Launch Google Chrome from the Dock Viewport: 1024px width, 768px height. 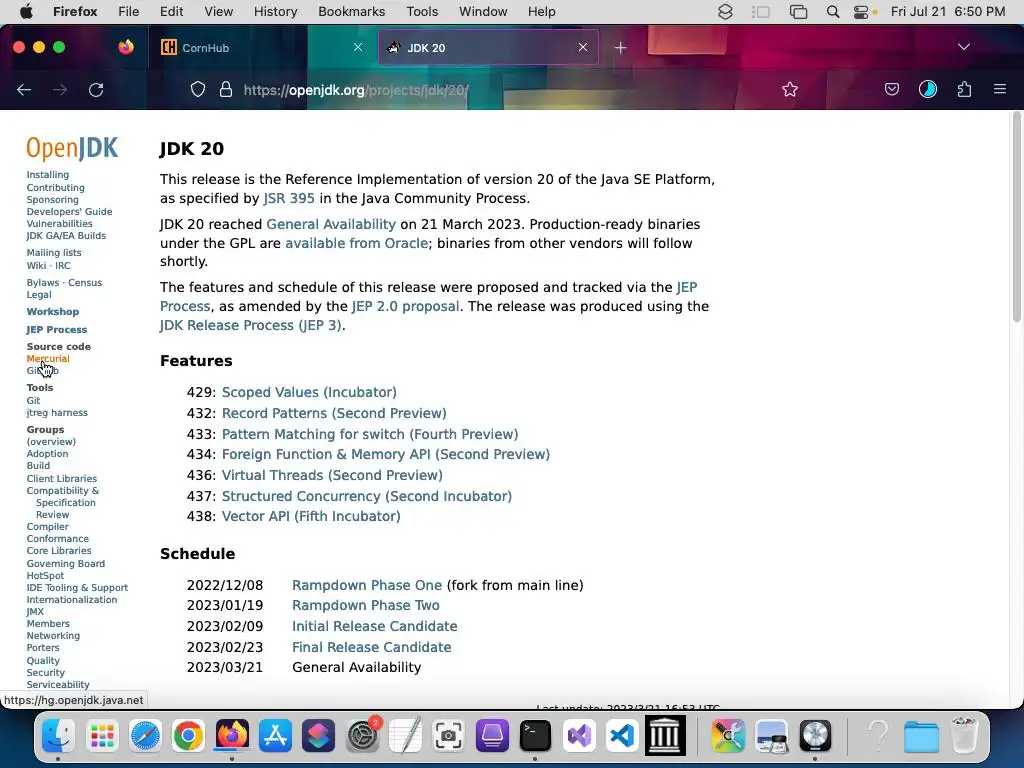(188, 736)
